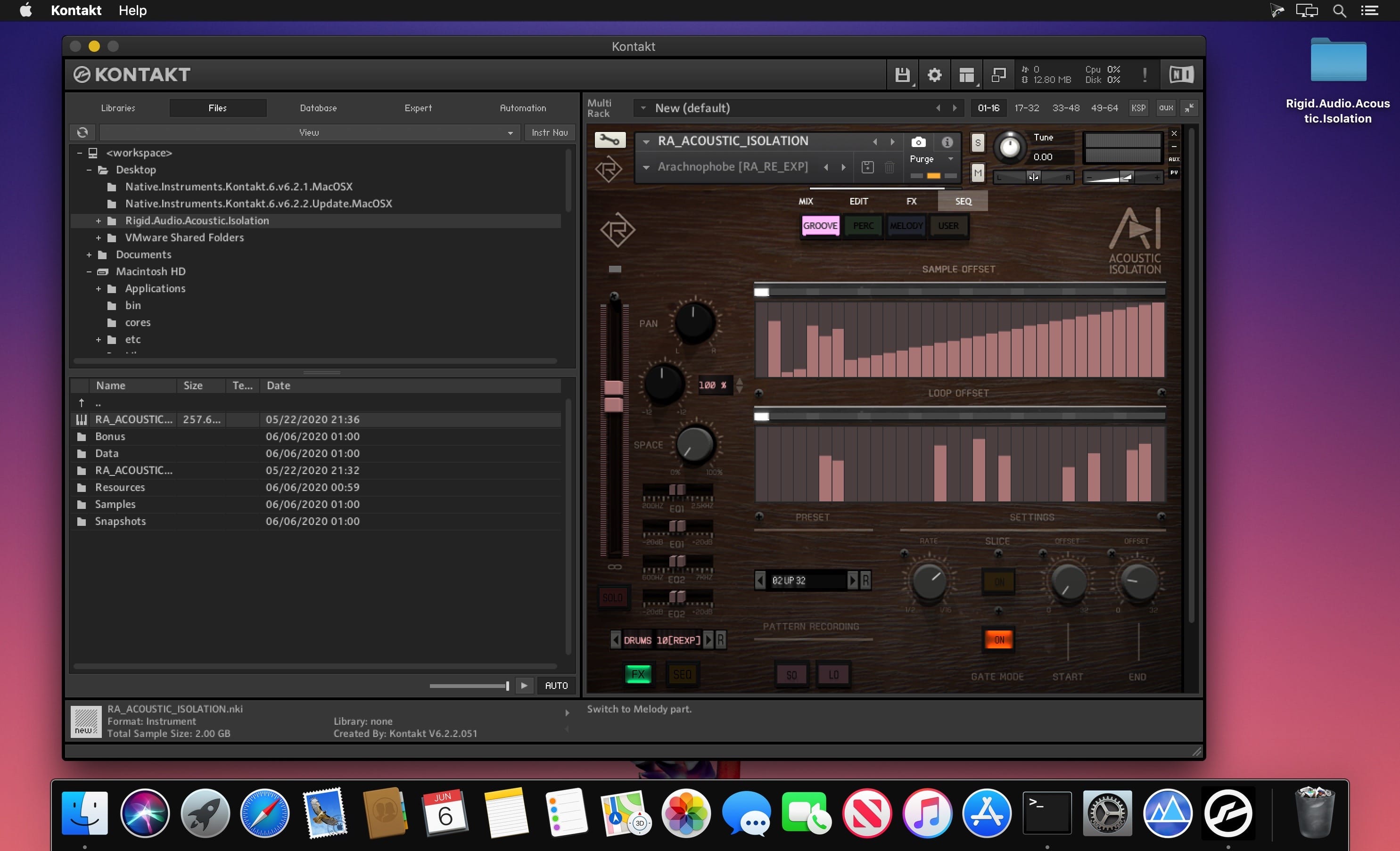Open instrument edit mode with the wrench icon
The width and height of the screenshot is (1400, 851).
click(609, 140)
